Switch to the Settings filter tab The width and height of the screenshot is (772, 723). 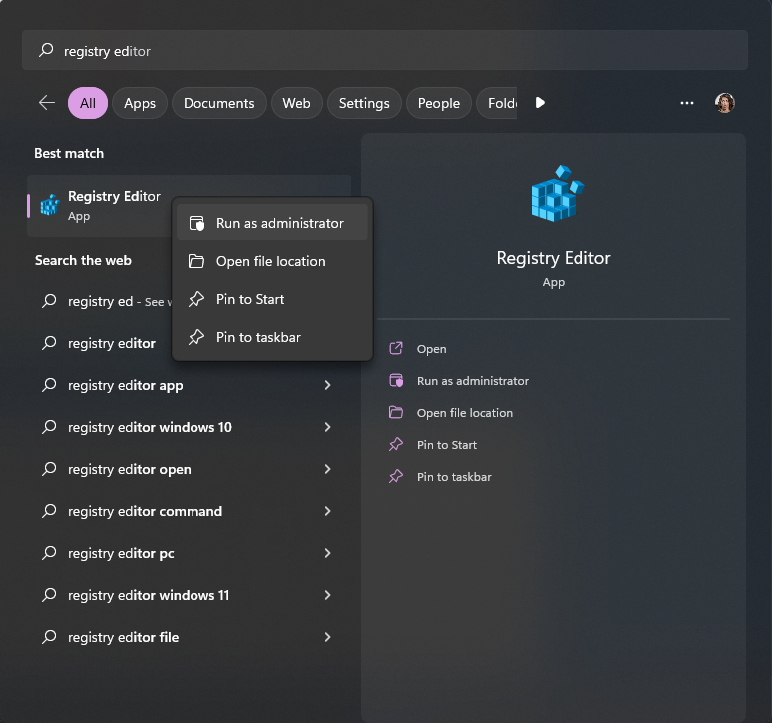(364, 103)
